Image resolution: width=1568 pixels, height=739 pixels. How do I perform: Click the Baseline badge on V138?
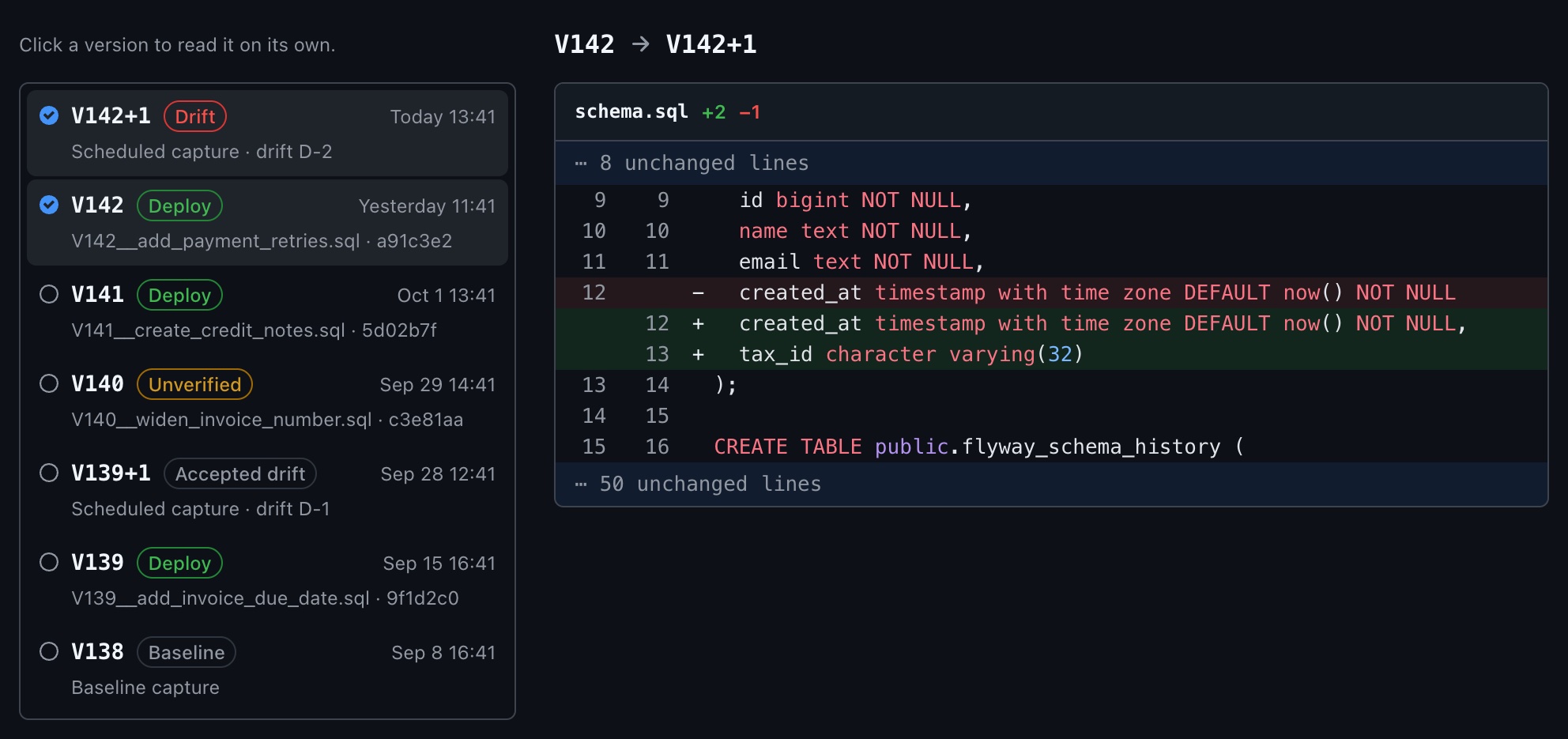click(187, 652)
